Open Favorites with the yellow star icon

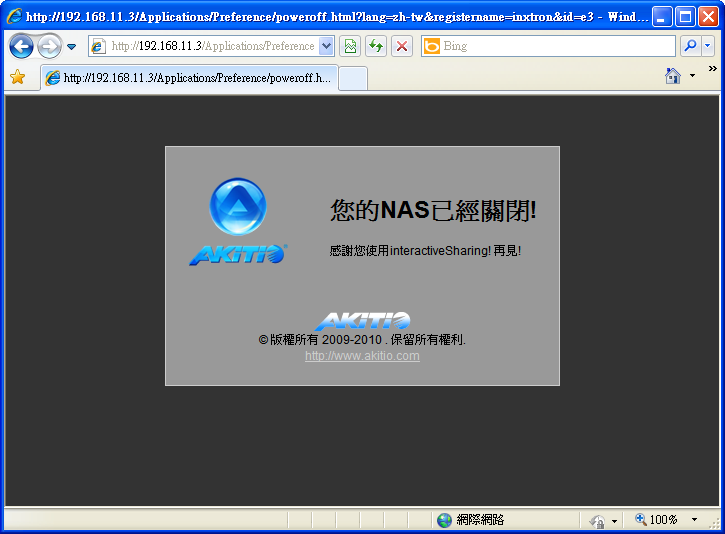17,77
